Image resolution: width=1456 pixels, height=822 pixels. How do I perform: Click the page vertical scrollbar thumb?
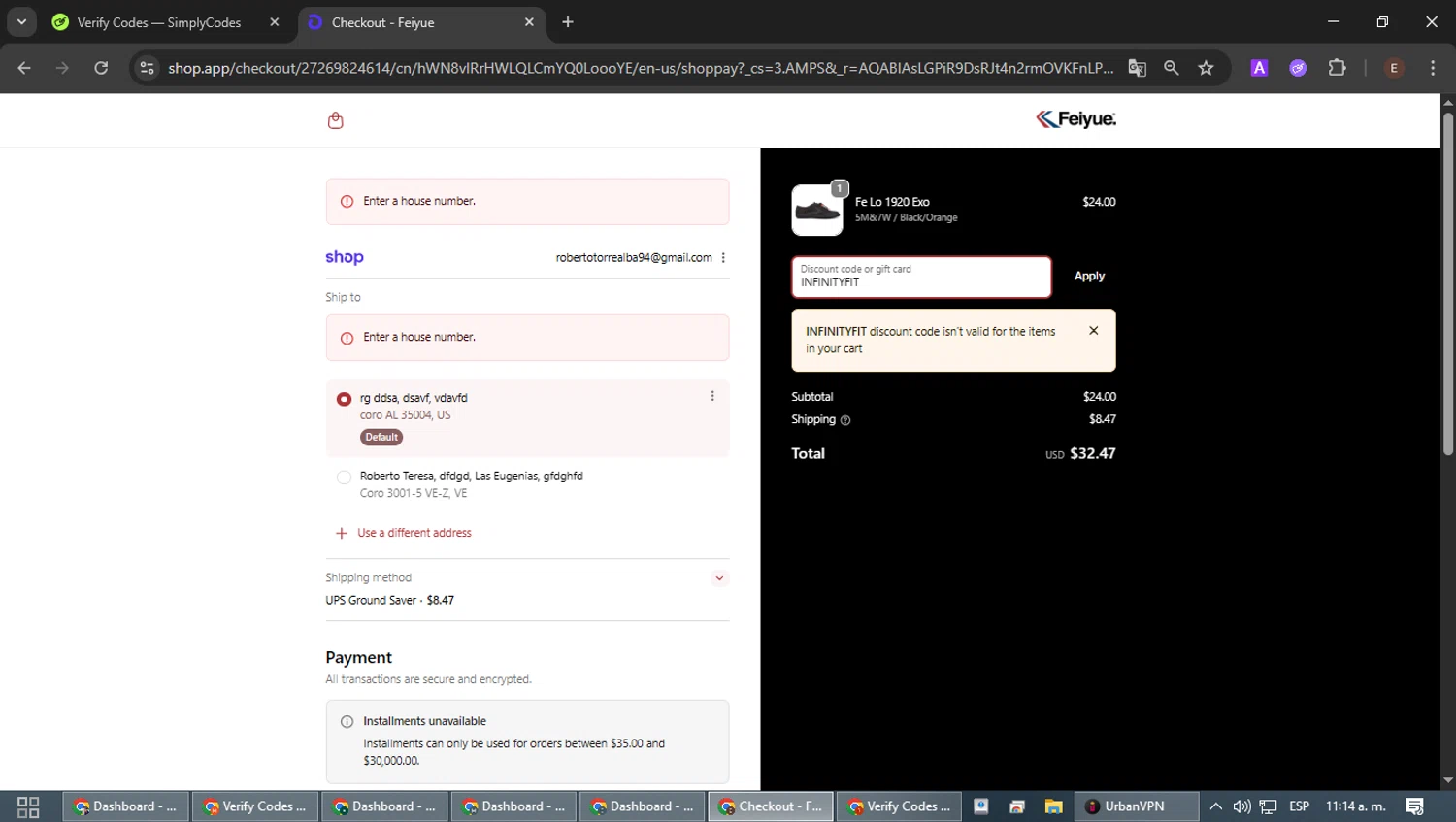[x=1447, y=283]
